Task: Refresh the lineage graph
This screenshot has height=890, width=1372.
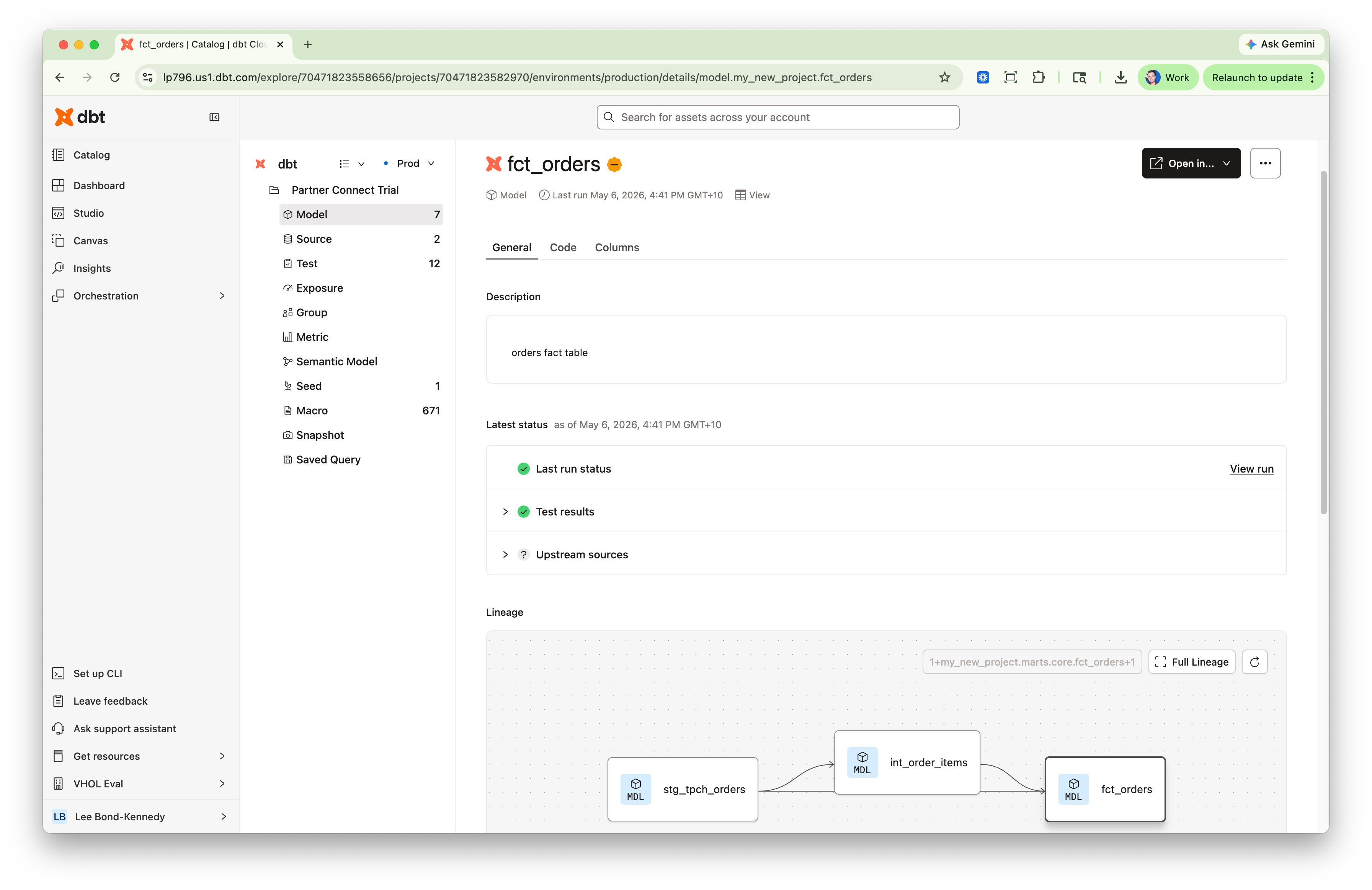Action: 1254,662
